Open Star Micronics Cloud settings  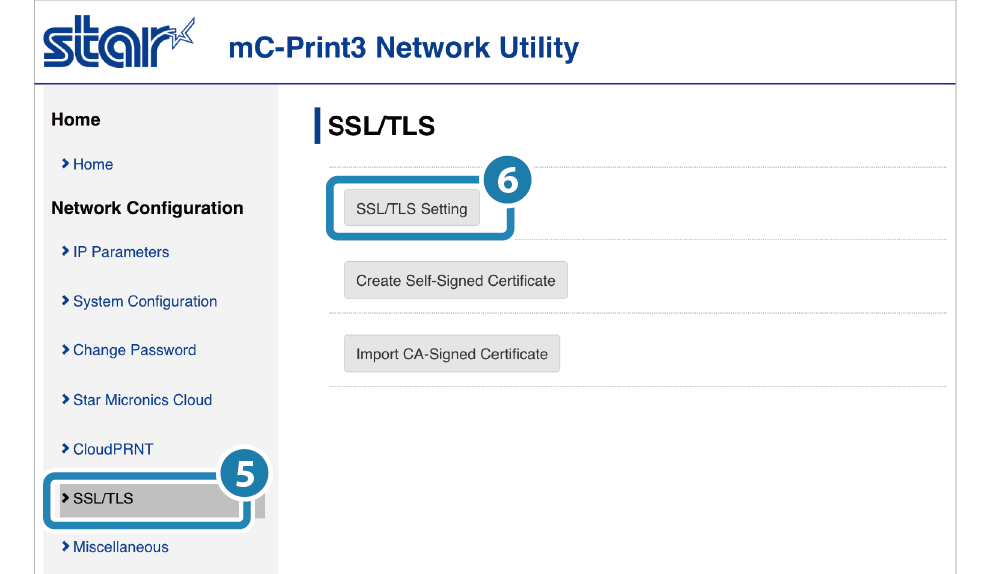pyautogui.click(x=142, y=400)
